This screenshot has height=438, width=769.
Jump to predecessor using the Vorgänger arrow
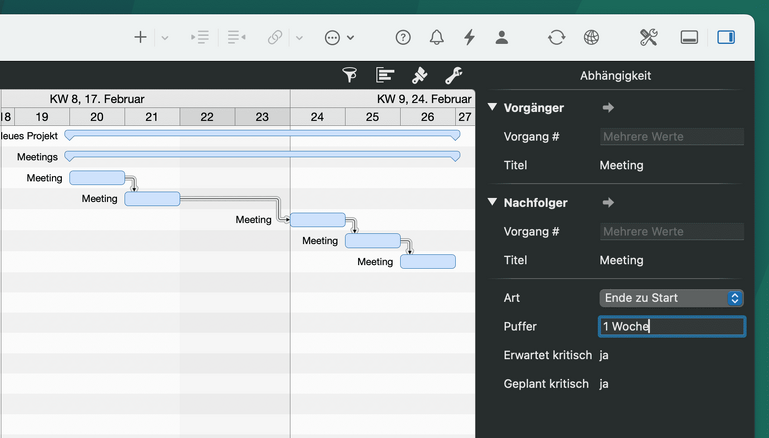click(x=608, y=107)
